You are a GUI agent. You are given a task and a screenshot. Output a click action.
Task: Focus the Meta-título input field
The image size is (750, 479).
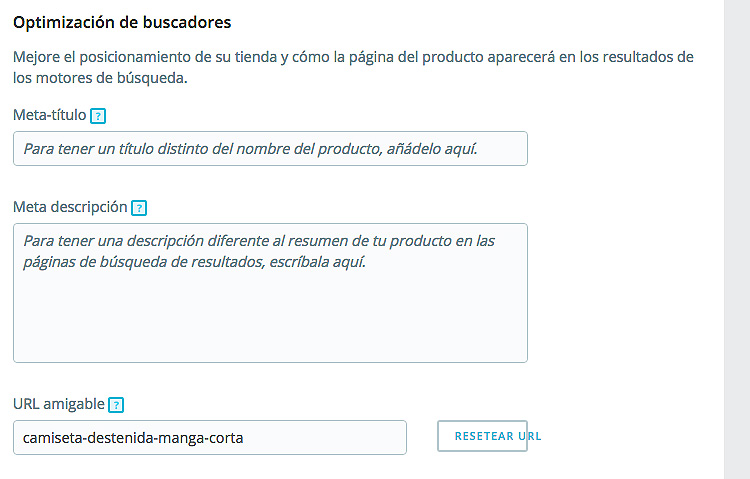coord(270,149)
